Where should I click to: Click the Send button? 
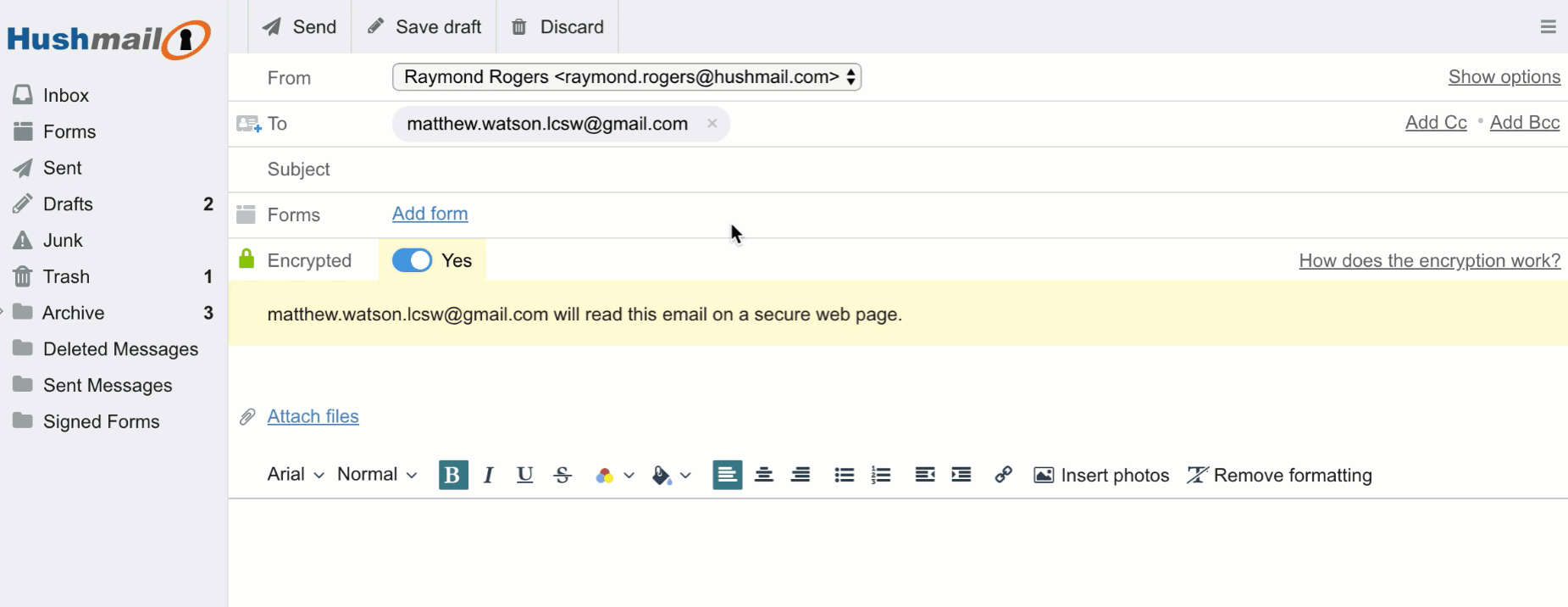tap(299, 27)
